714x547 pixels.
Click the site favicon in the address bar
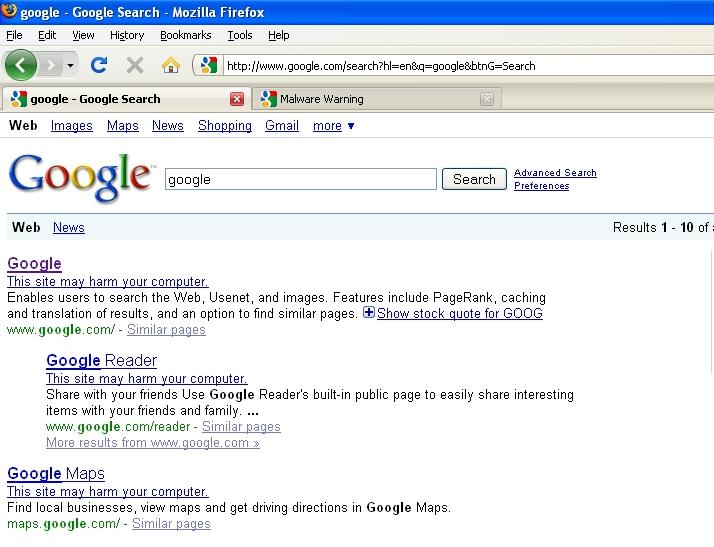(209, 66)
